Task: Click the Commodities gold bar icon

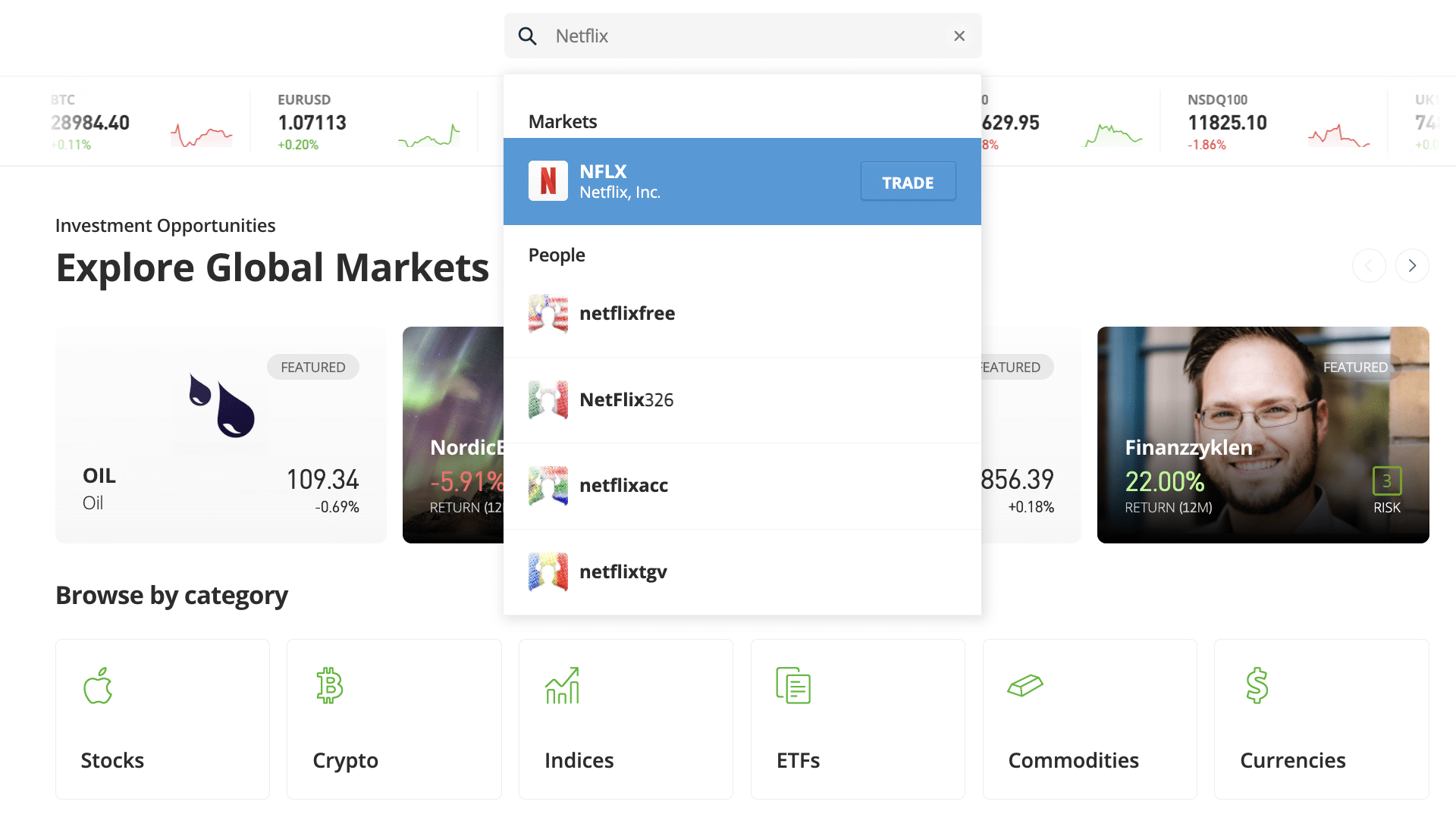Action: click(x=1025, y=686)
